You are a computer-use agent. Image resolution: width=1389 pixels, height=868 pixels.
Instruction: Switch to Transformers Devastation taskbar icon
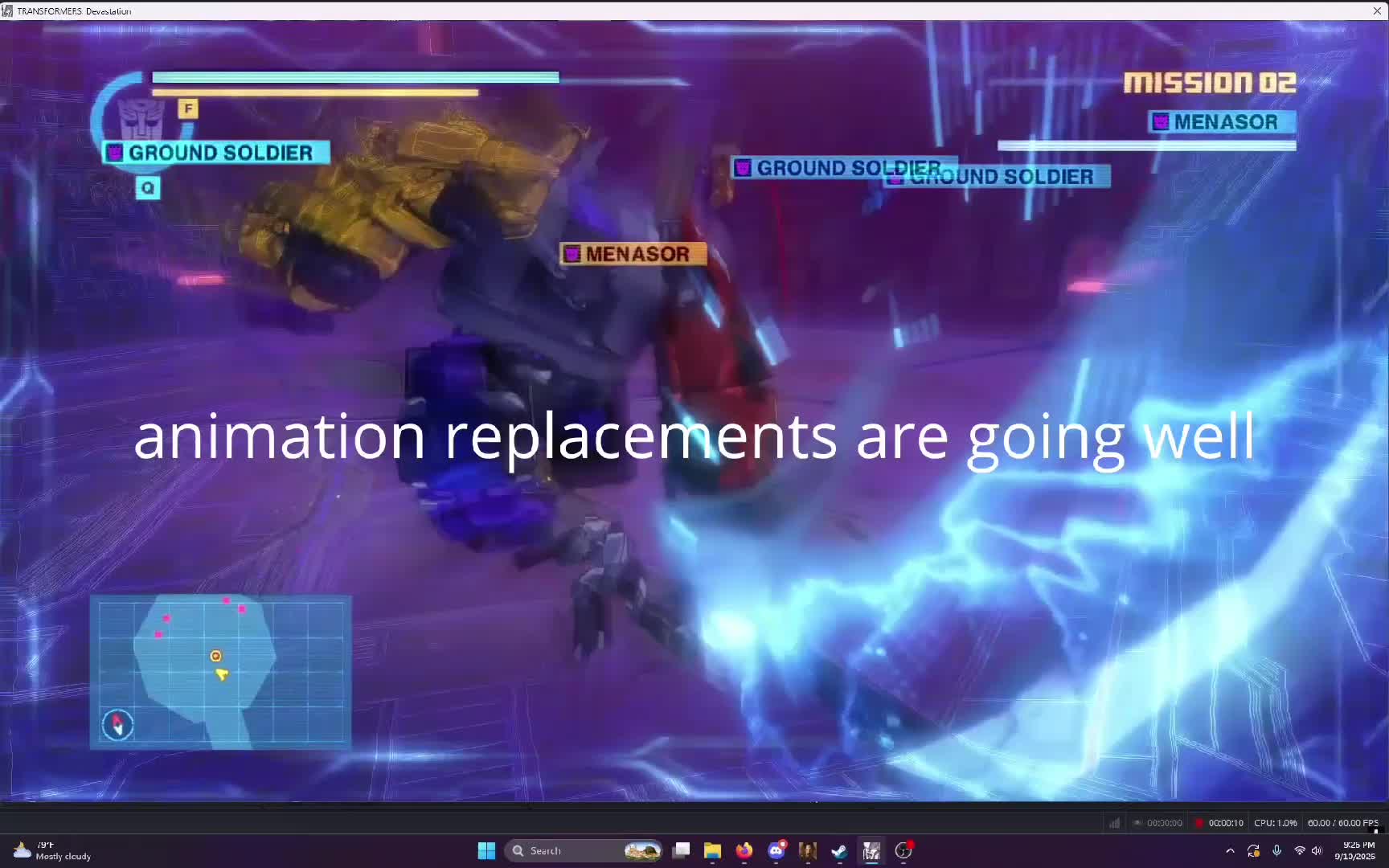pyautogui.click(x=871, y=850)
